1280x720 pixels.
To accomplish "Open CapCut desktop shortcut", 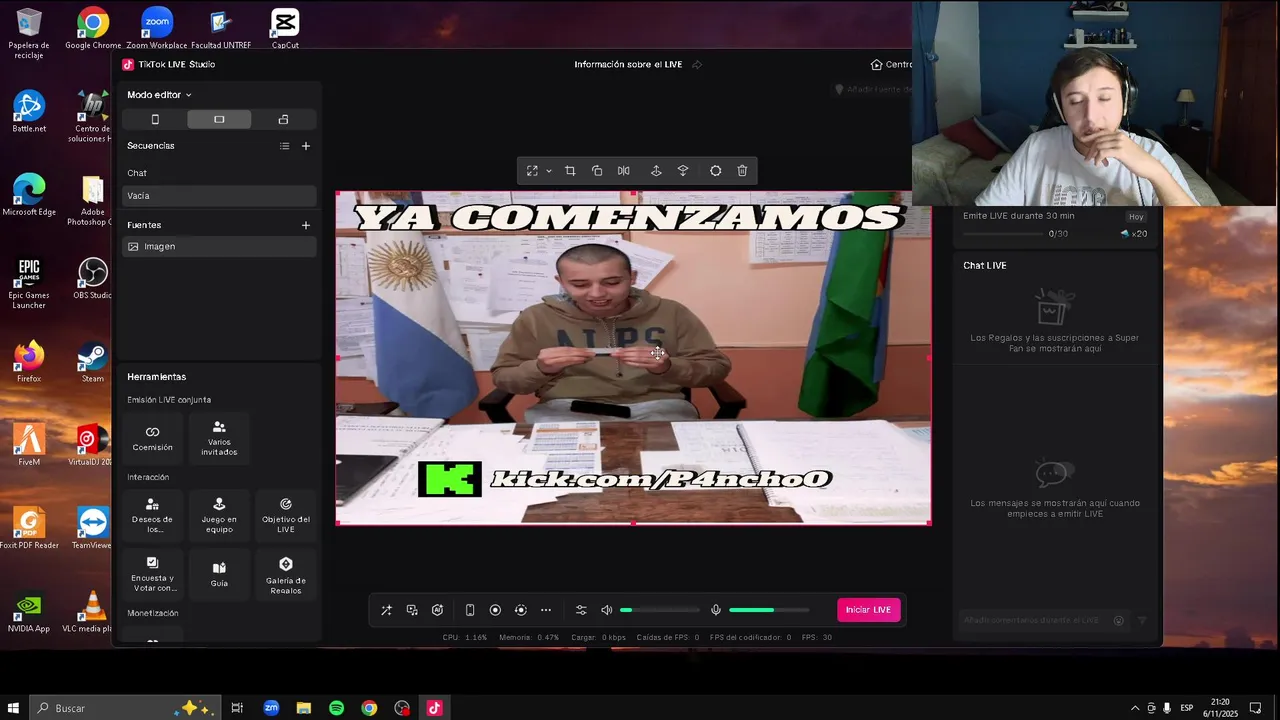I will click(285, 29).
